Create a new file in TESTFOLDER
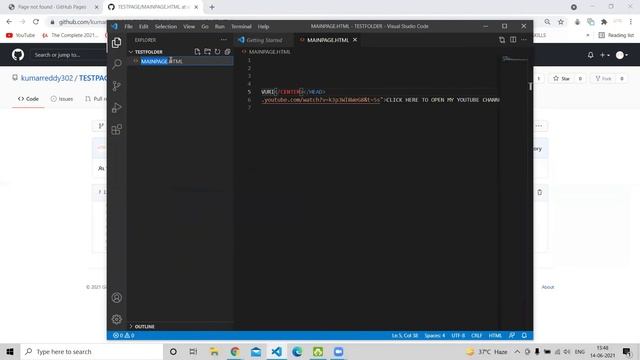 pos(198,51)
